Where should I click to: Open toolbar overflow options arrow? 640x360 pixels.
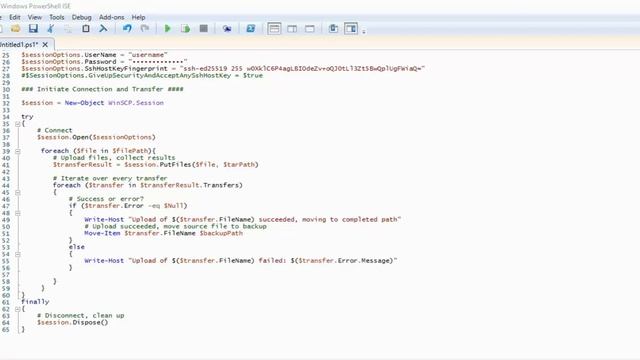click(364, 31)
